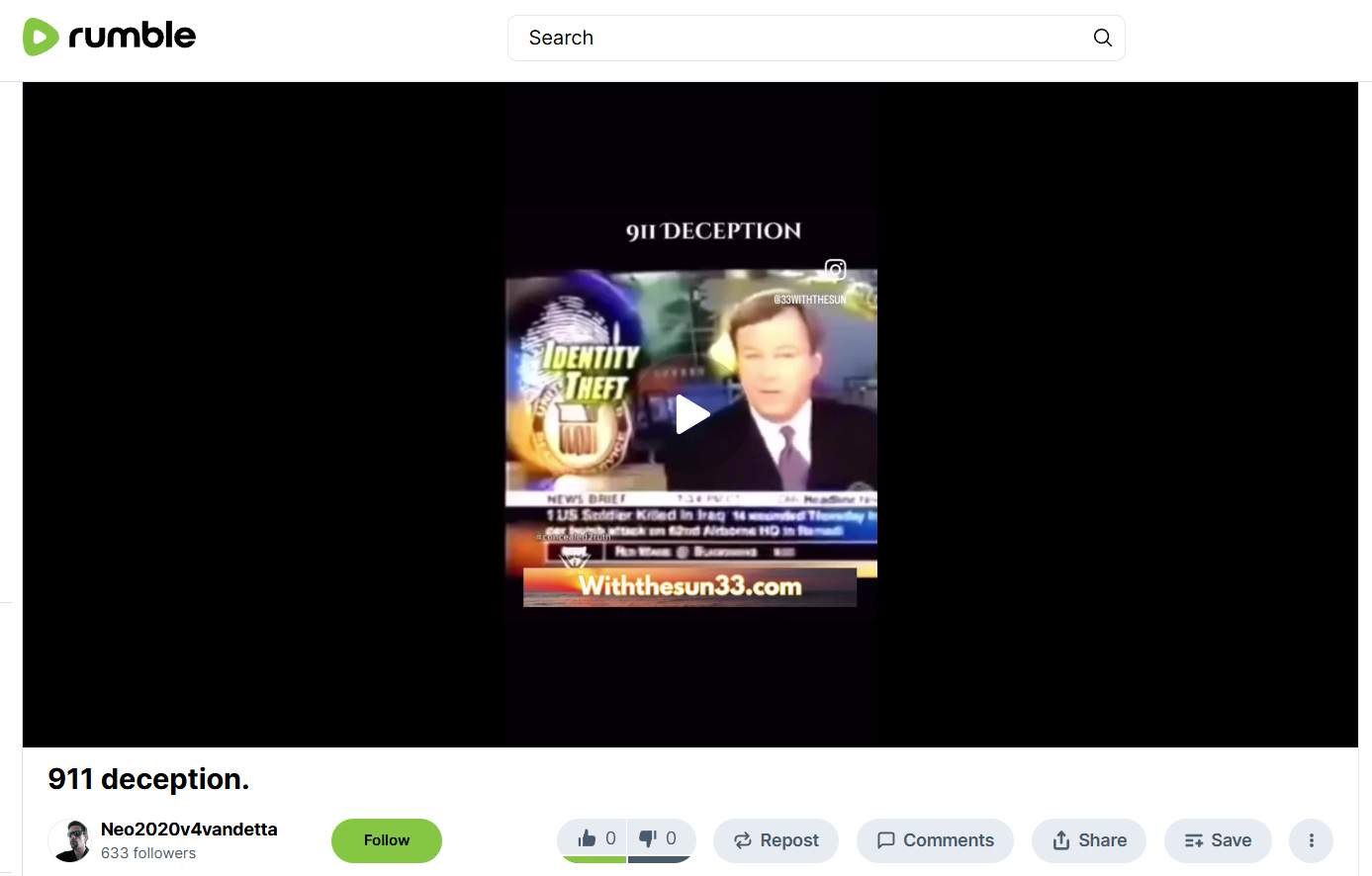1372x876 pixels.
Task: Like the video with thumbs up
Action: point(593,839)
